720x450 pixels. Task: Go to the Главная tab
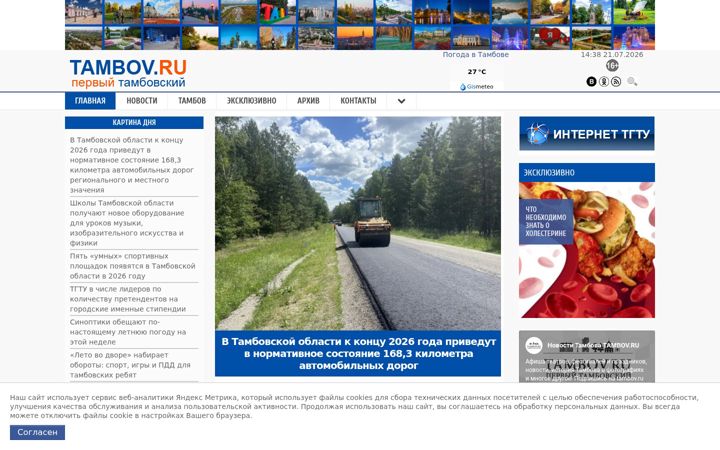90,101
